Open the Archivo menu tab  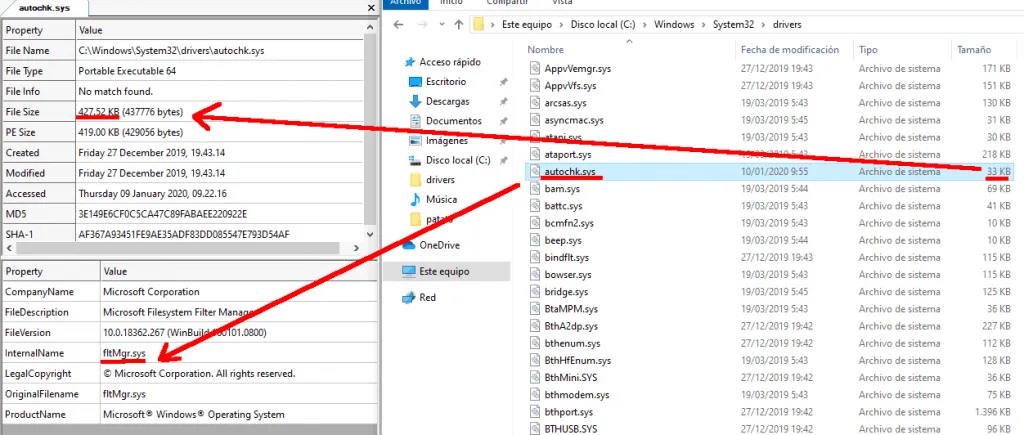[x=405, y=3]
